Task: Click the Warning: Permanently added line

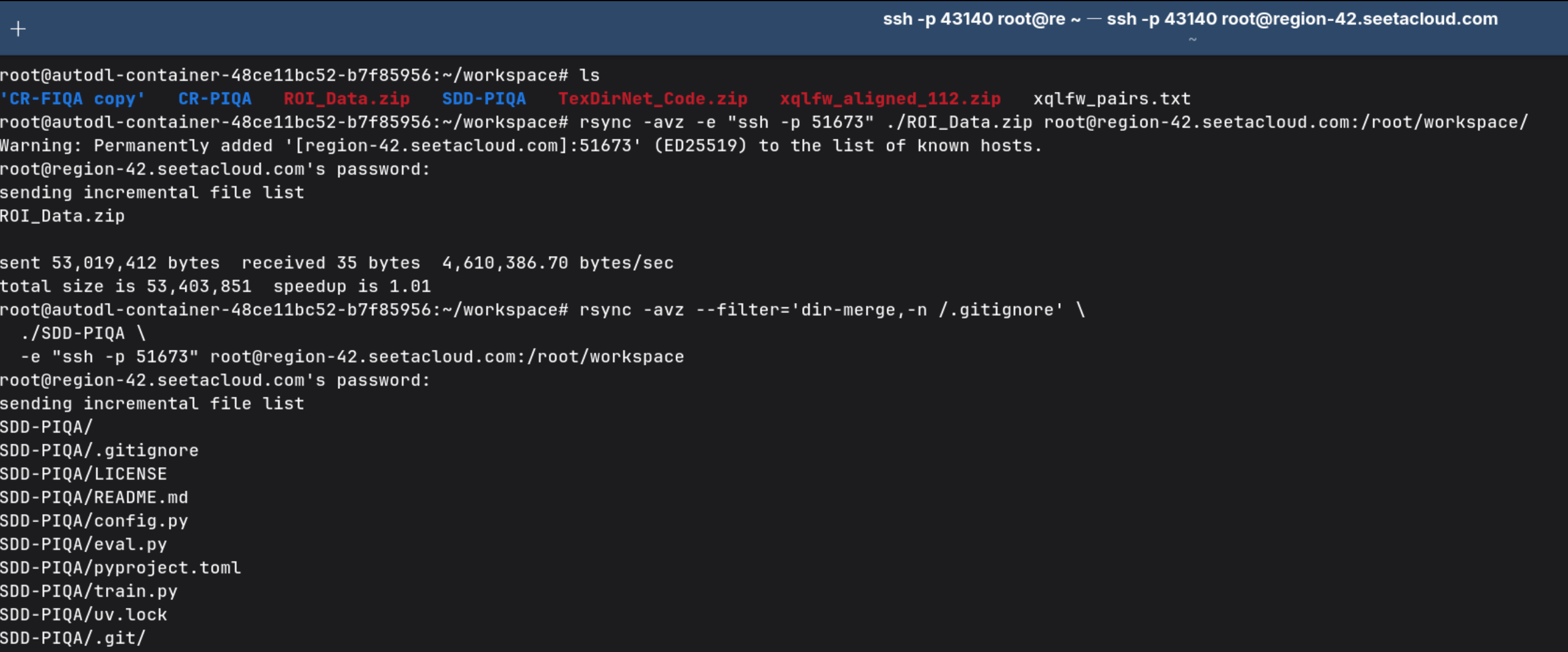Action: (521, 145)
